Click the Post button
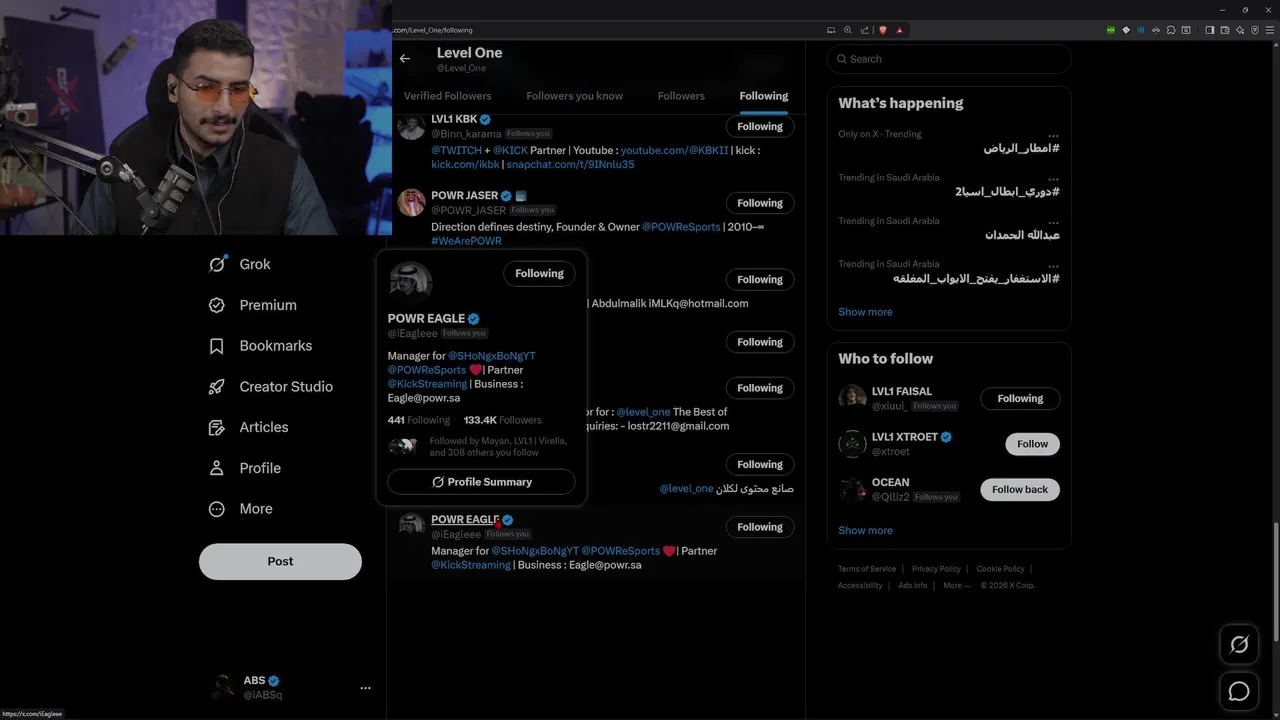 click(280, 561)
